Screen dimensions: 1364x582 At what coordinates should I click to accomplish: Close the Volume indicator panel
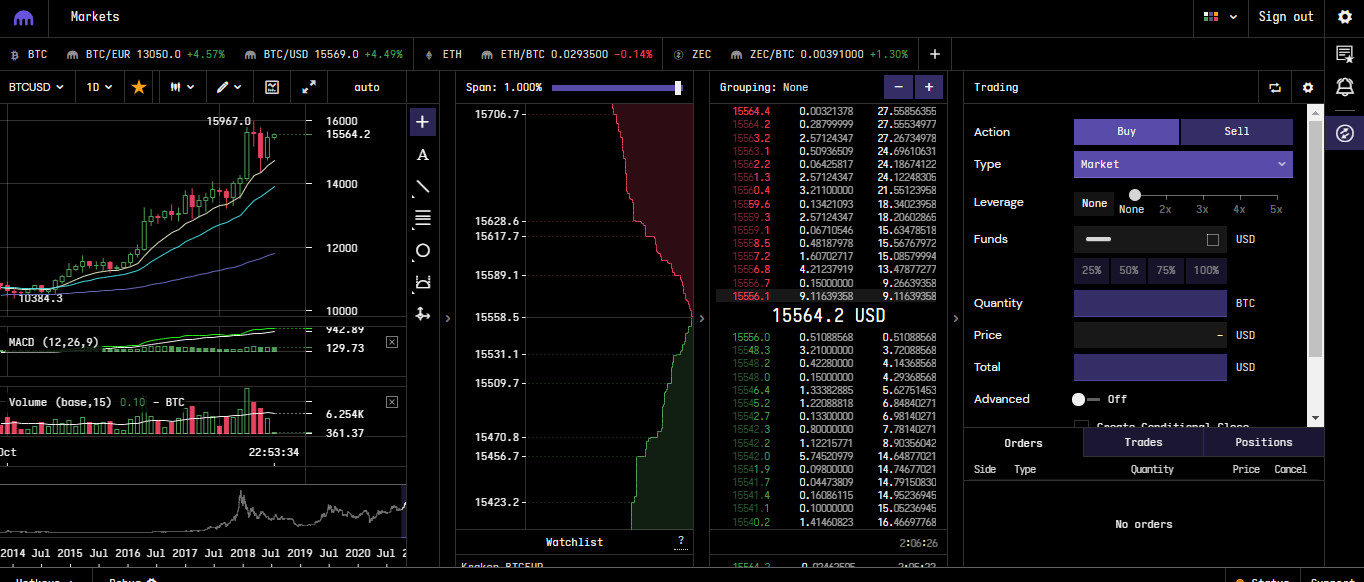point(391,402)
